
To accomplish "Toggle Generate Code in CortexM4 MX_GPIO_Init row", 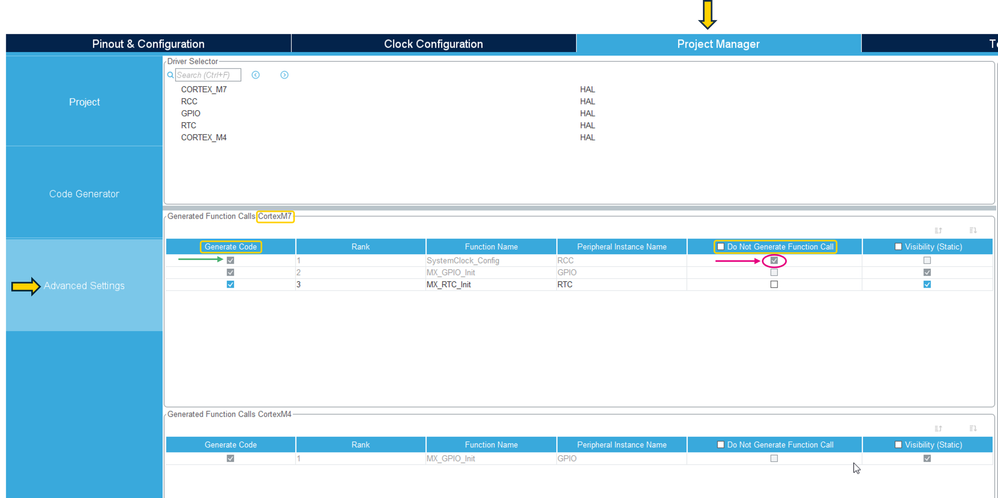I will 230,459.
